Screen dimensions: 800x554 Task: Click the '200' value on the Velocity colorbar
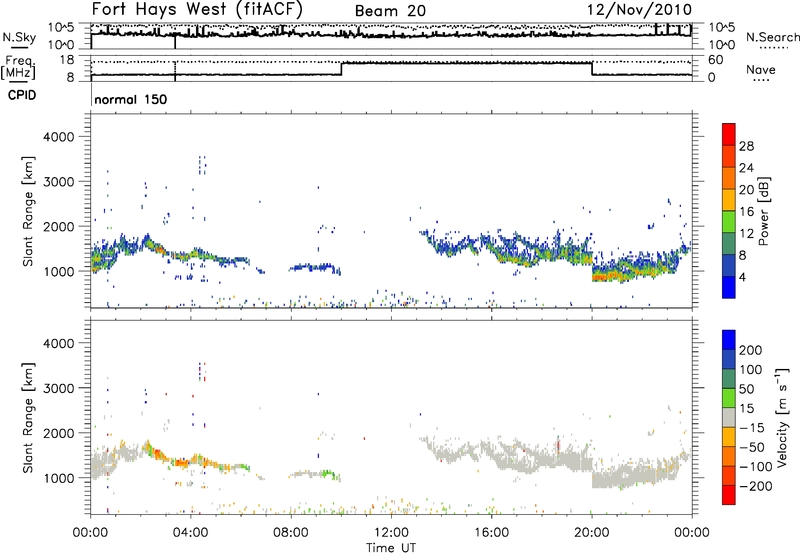751,350
